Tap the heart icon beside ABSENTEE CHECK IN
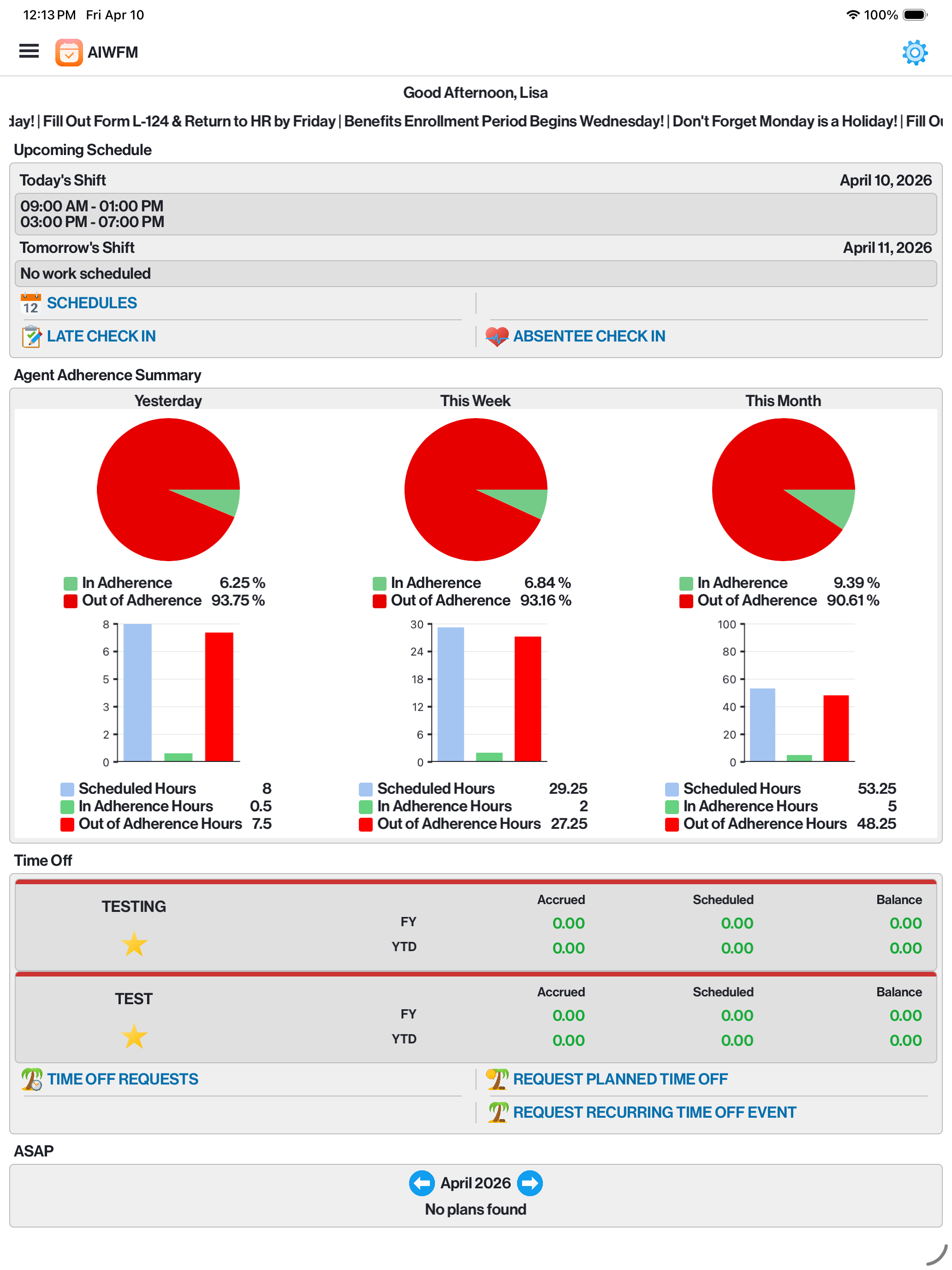This screenshot has height=1270, width=952. click(x=497, y=336)
